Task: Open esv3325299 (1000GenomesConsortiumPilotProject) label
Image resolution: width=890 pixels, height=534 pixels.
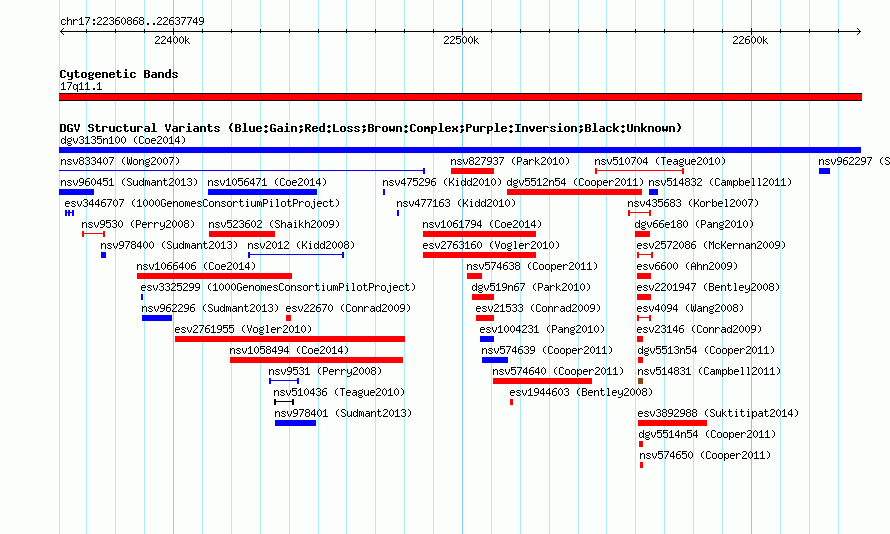Action: tap(278, 287)
